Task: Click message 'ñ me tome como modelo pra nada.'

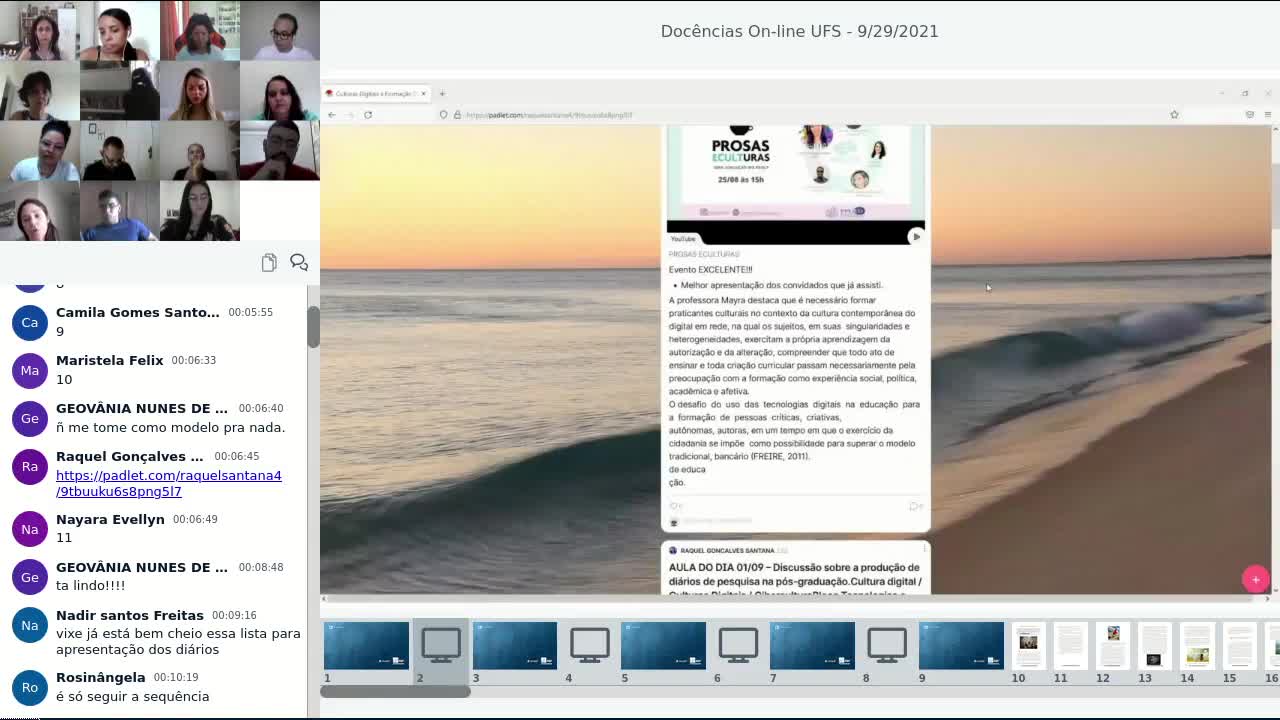Action: 171,427
